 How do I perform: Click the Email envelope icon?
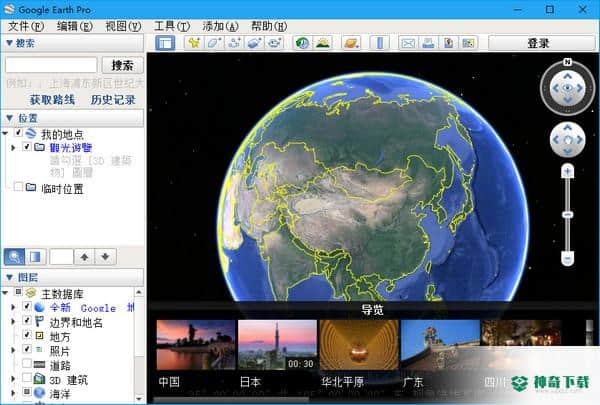click(408, 43)
